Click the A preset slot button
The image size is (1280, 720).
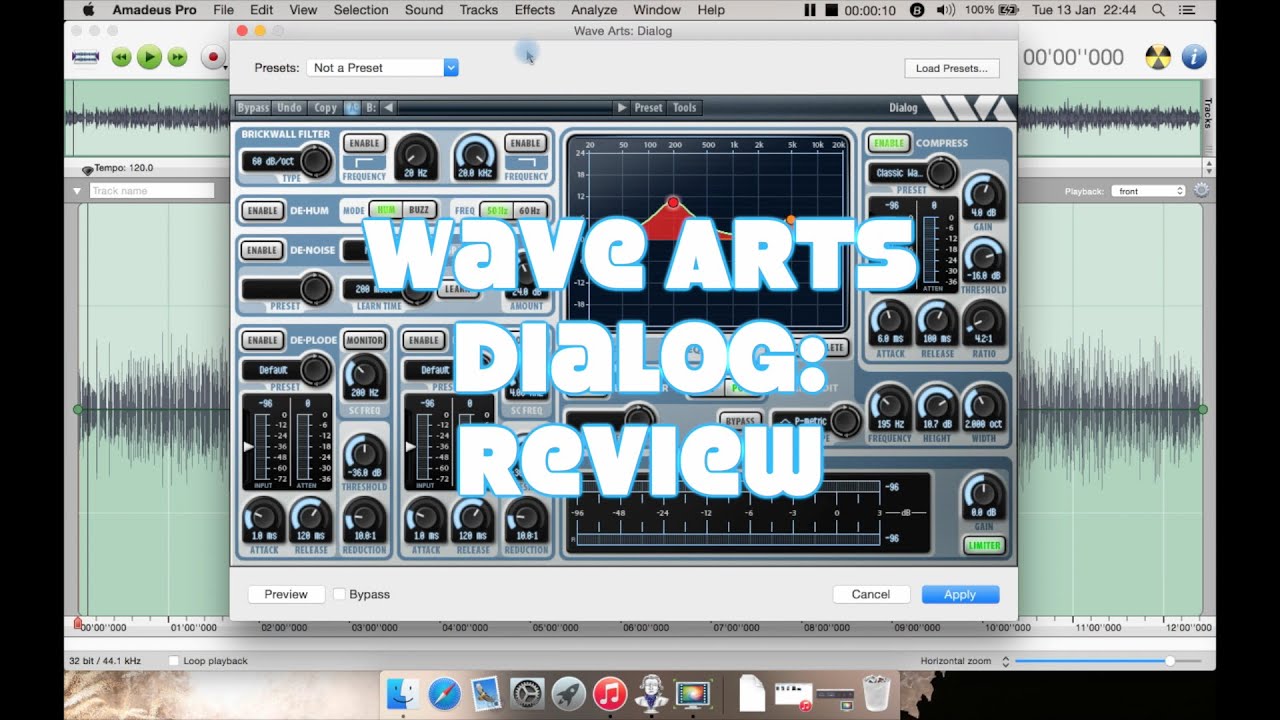(352, 108)
